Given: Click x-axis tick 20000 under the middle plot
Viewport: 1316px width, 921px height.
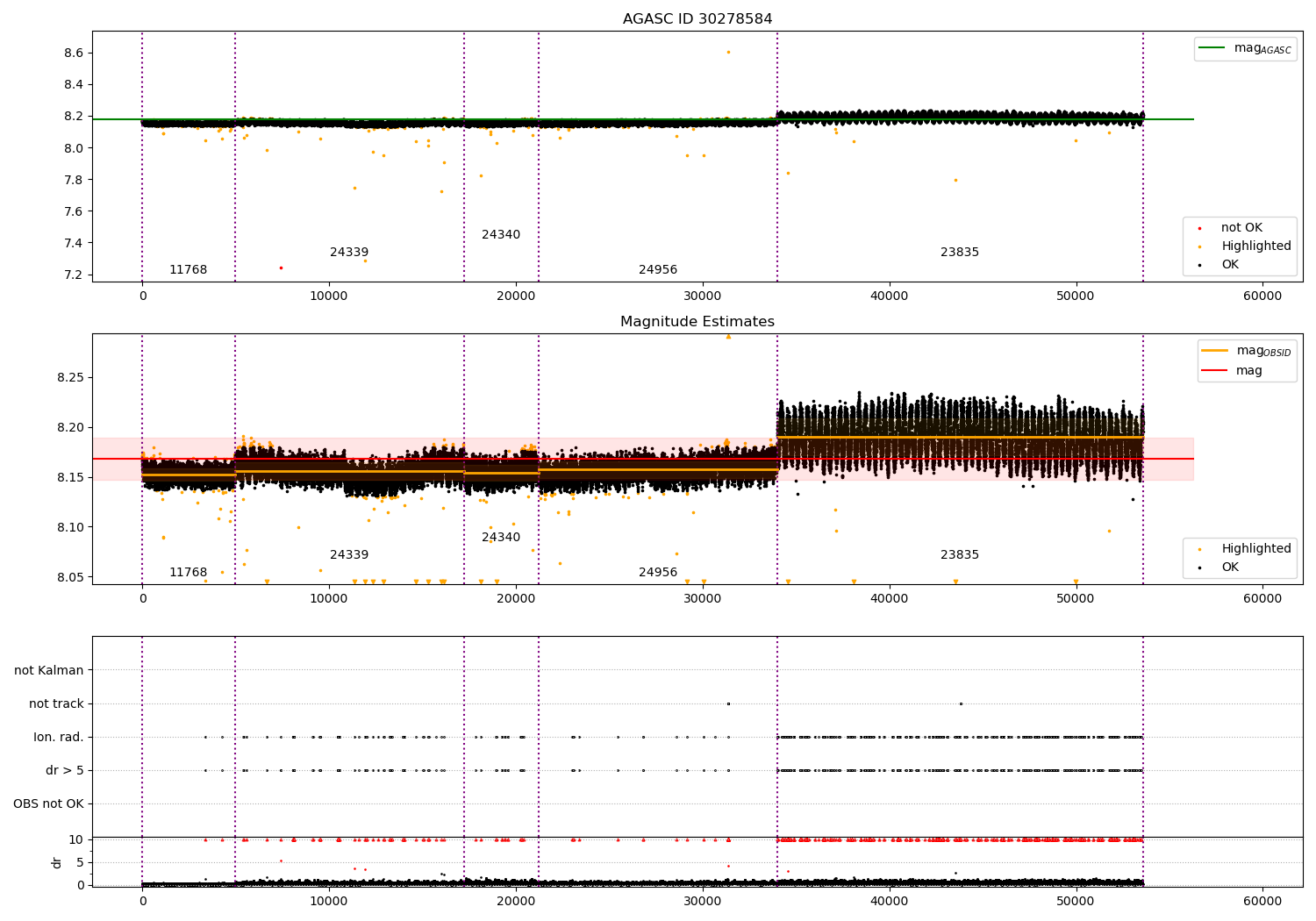Looking at the screenshot, I should point(516,599).
